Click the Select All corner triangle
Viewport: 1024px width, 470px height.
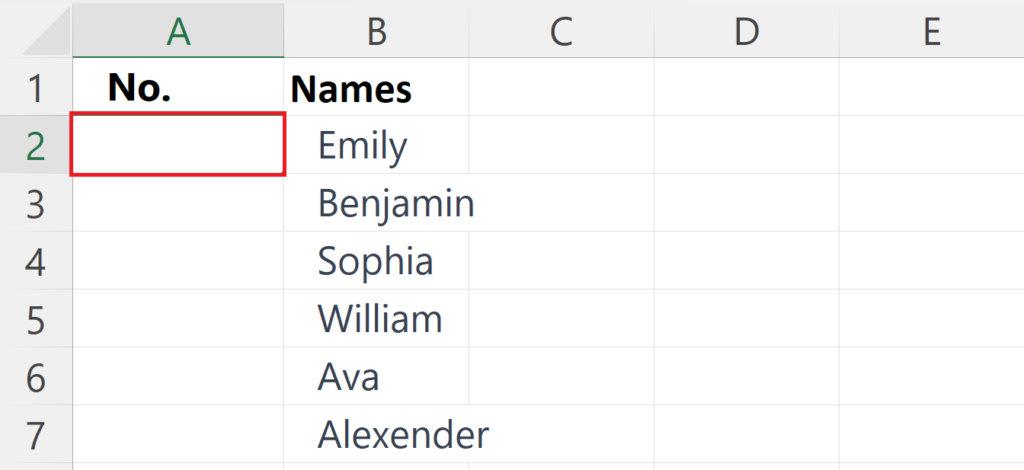click(46, 33)
